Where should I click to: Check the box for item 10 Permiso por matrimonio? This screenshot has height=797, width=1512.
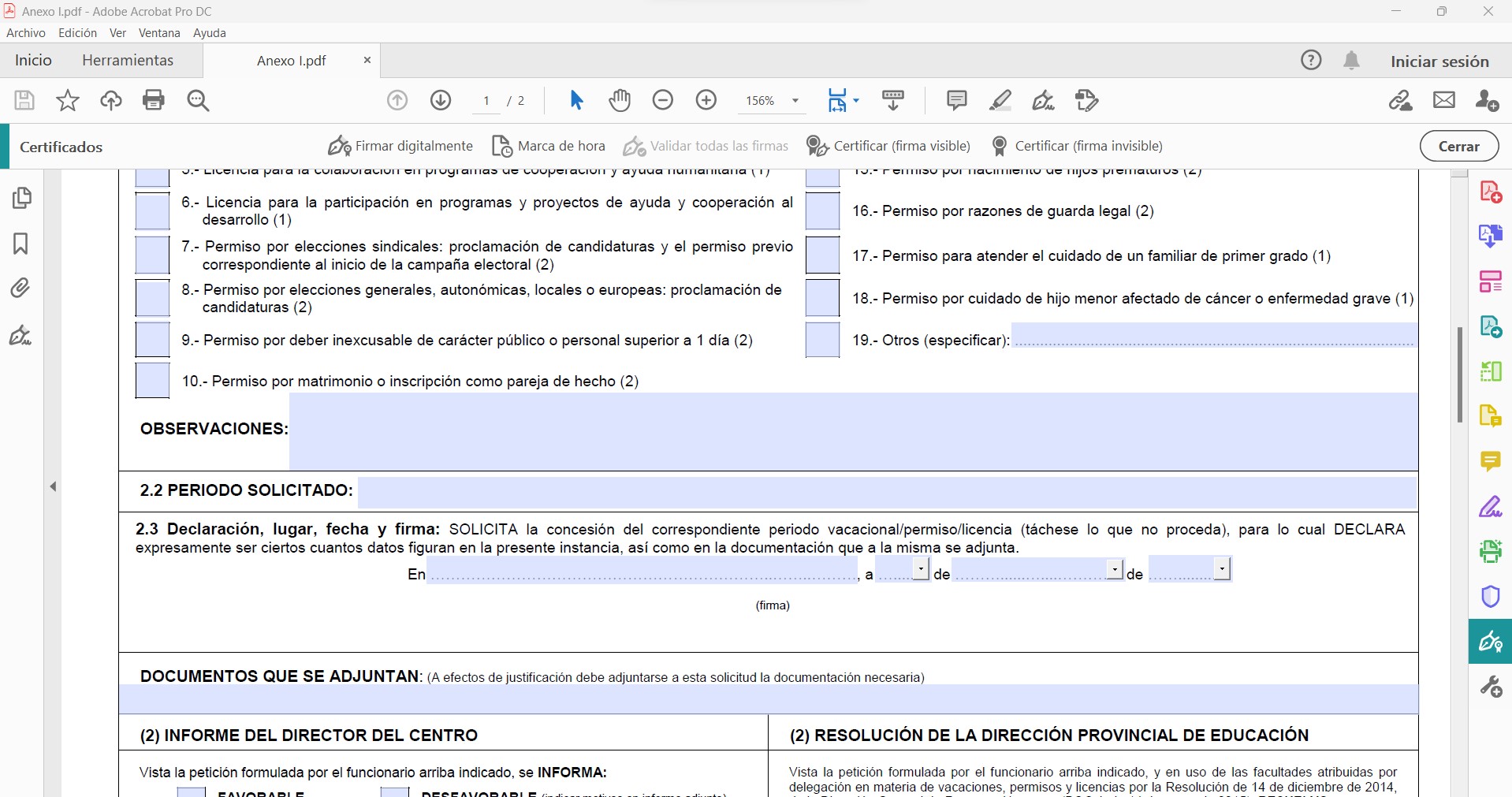(x=152, y=381)
